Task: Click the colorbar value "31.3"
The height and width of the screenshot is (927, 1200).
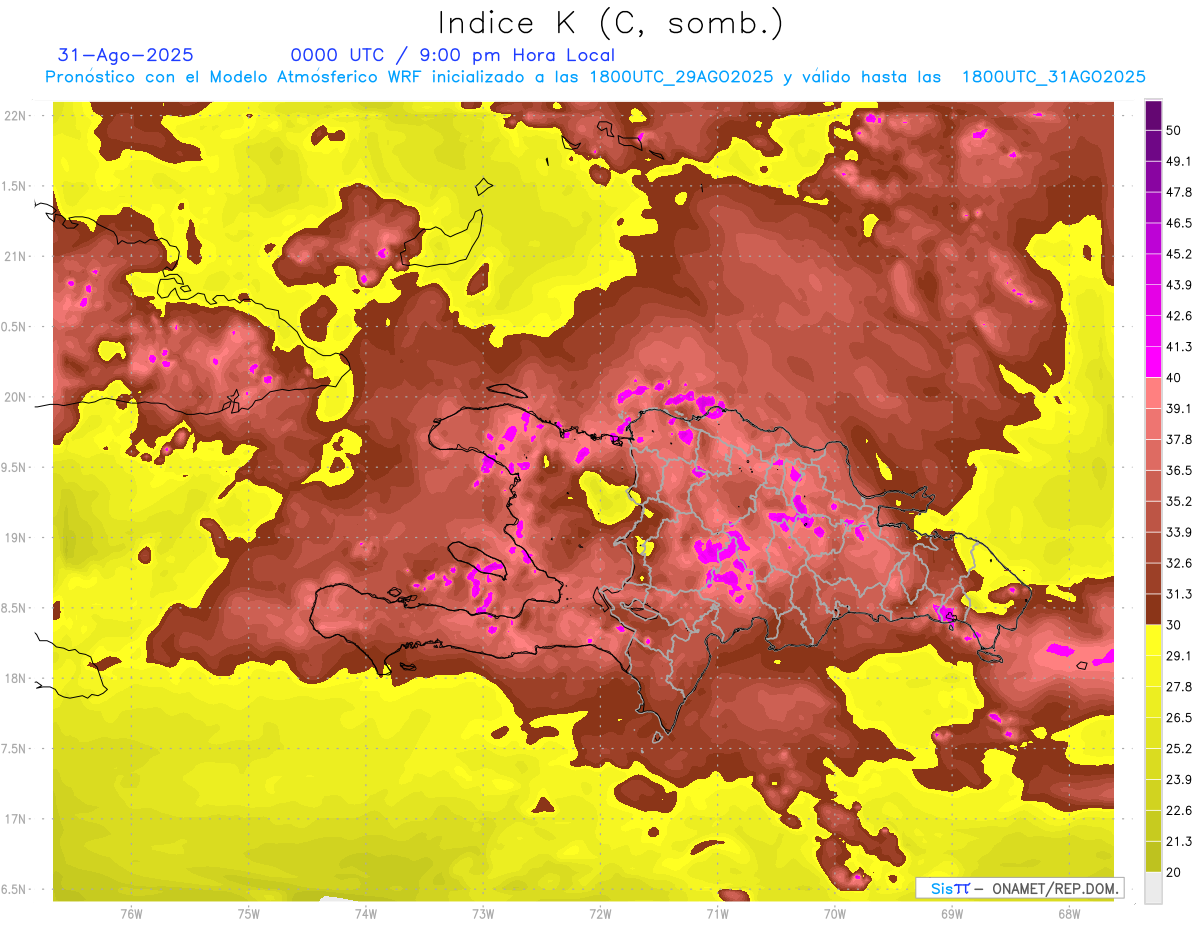Action: tap(1180, 594)
